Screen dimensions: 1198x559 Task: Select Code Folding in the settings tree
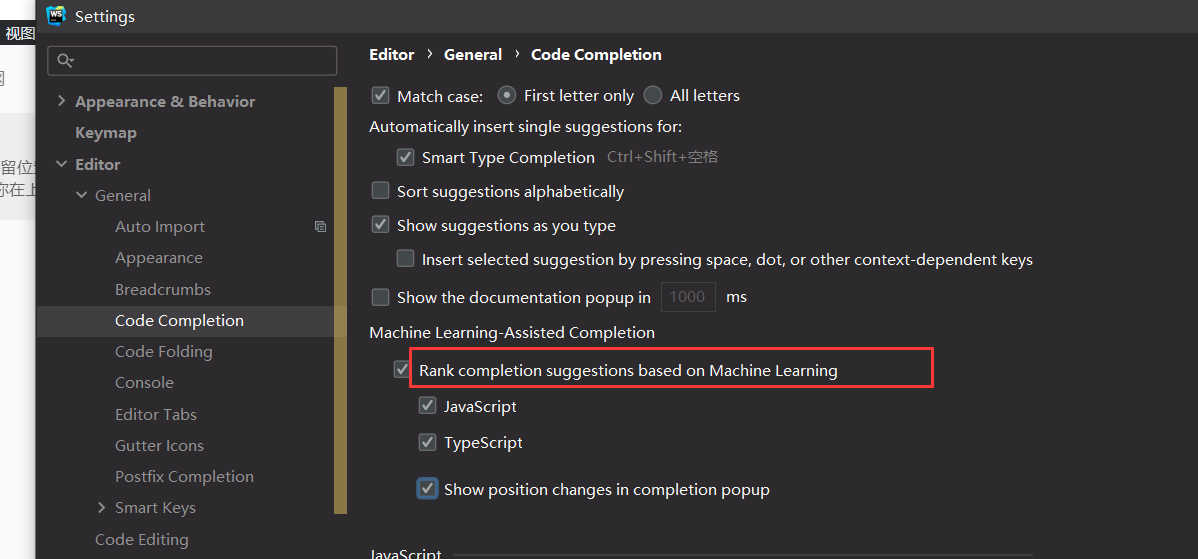[164, 352]
